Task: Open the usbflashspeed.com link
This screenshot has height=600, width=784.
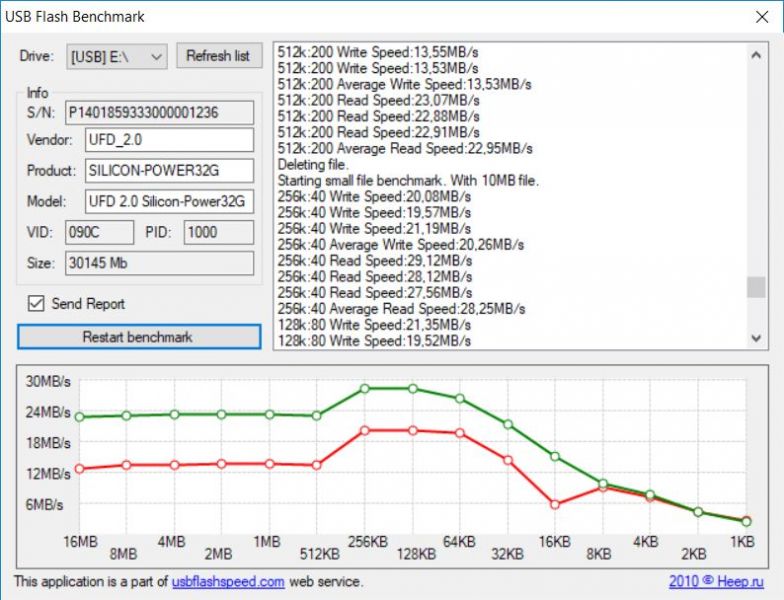Action: pos(228,581)
